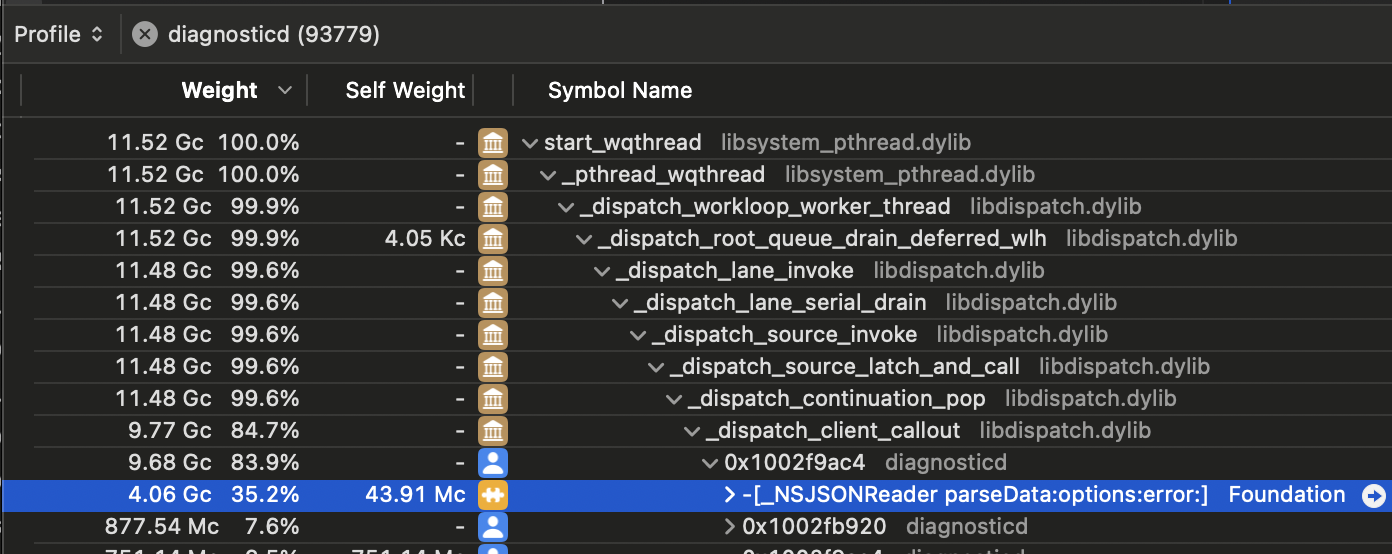This screenshot has height=554, width=1392.
Task: Select the _dispatch_source_invoke row
Action: 785,335
